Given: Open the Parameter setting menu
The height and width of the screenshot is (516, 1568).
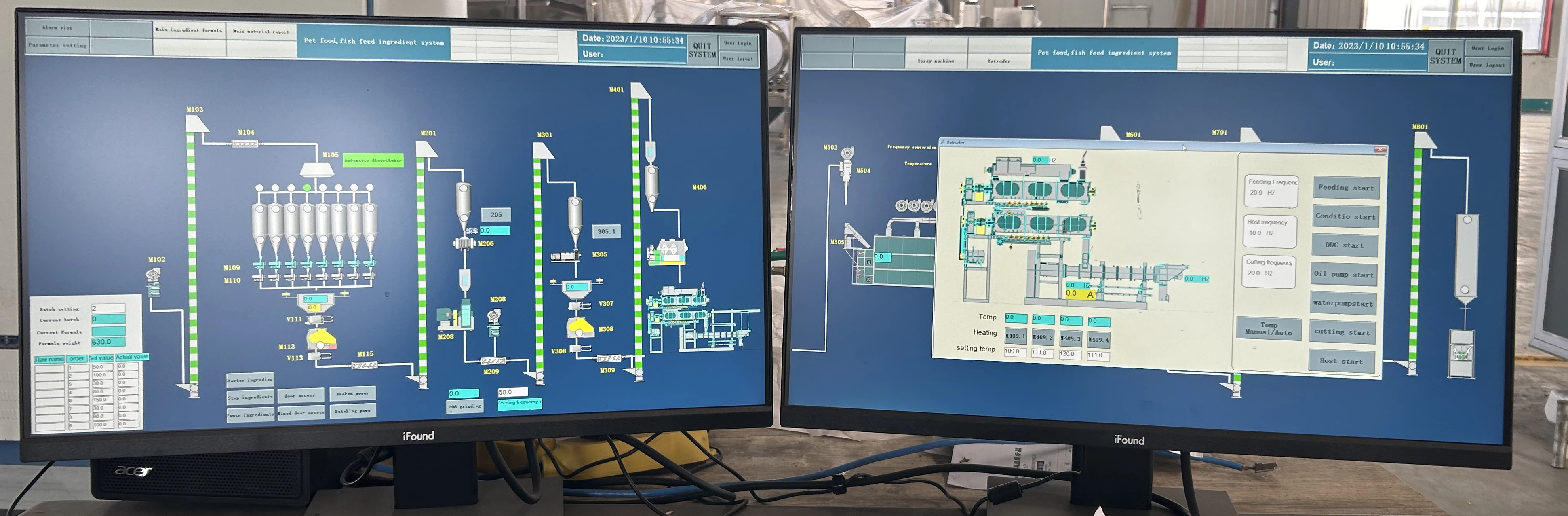Looking at the screenshot, I should click(x=58, y=46).
